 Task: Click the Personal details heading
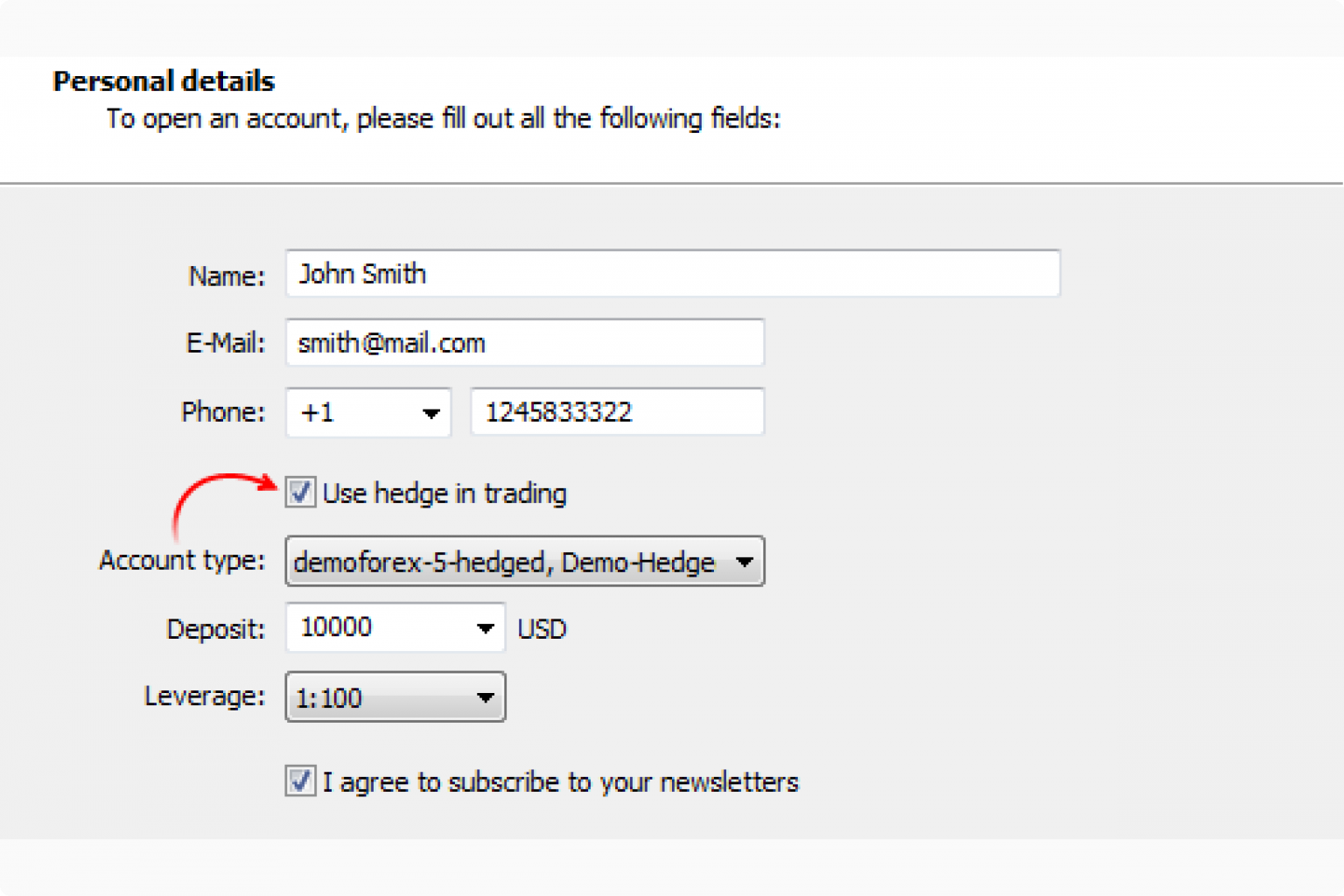(x=164, y=81)
